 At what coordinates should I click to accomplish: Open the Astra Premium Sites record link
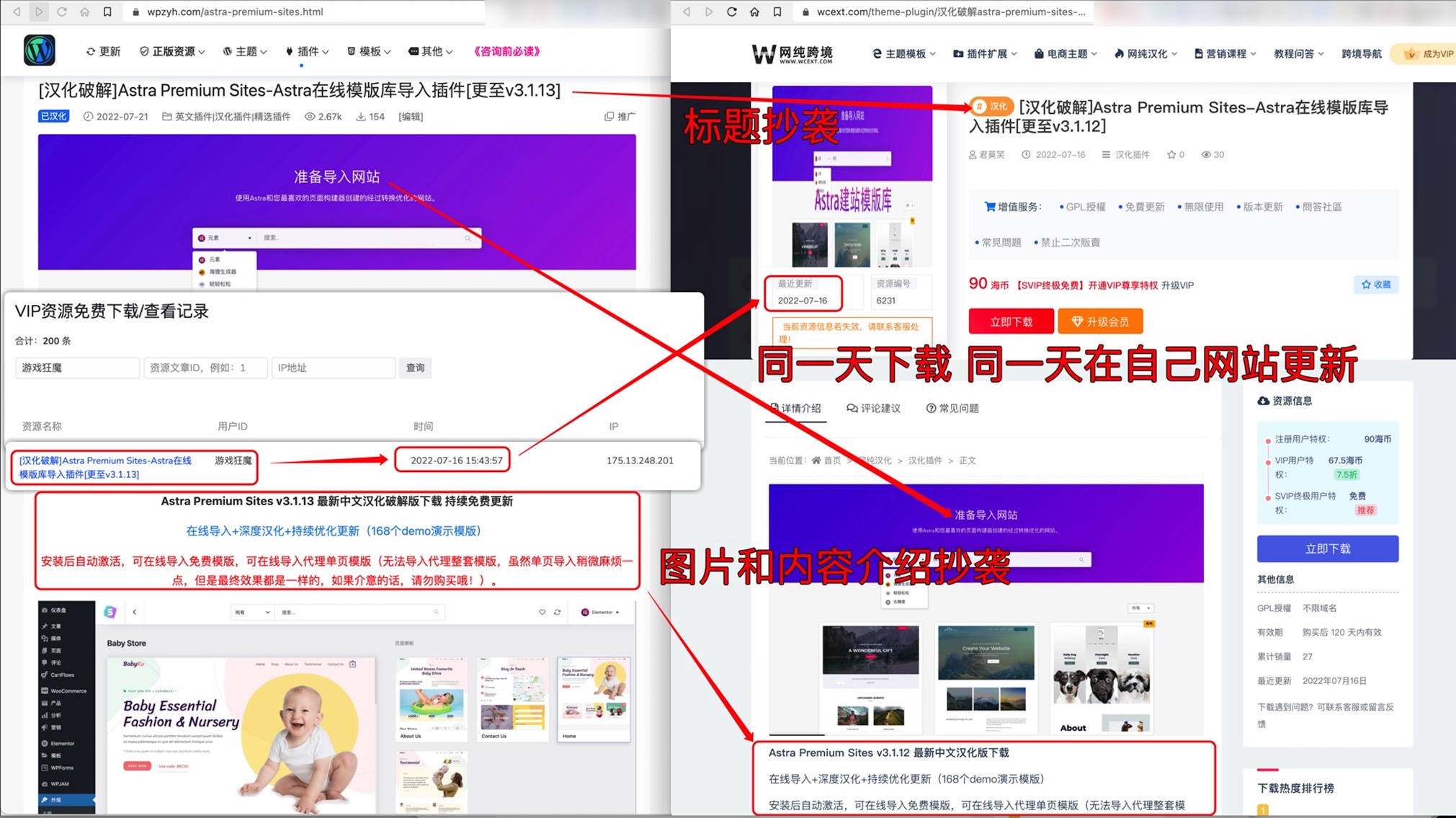tap(105, 467)
